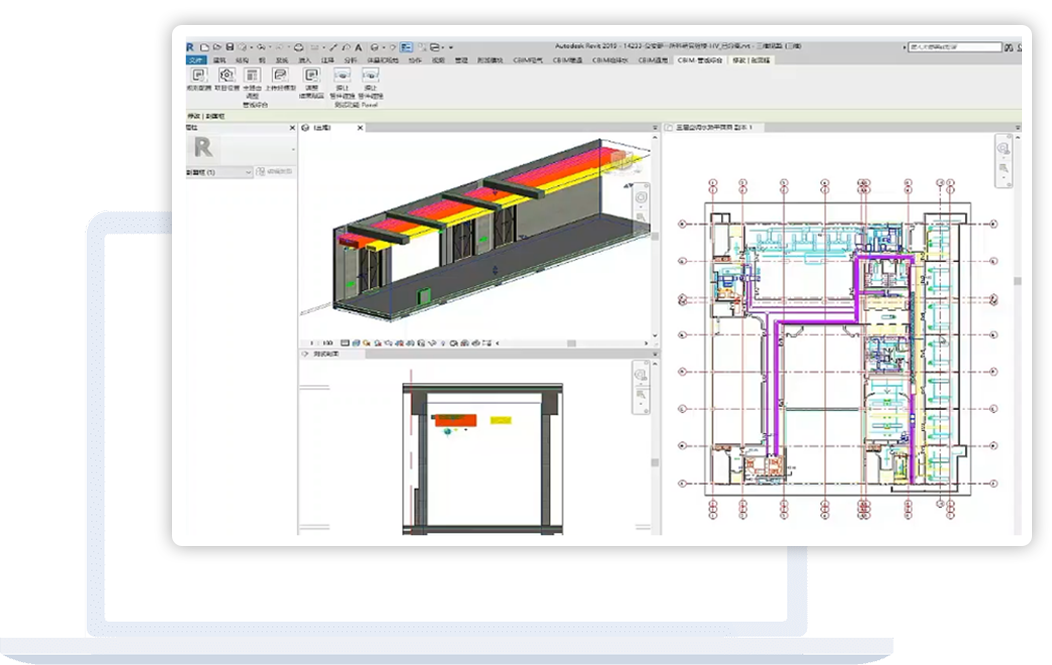Click the Save icon in quick access toolbar
This screenshot has width=1052, height=665.
[x=230, y=47]
